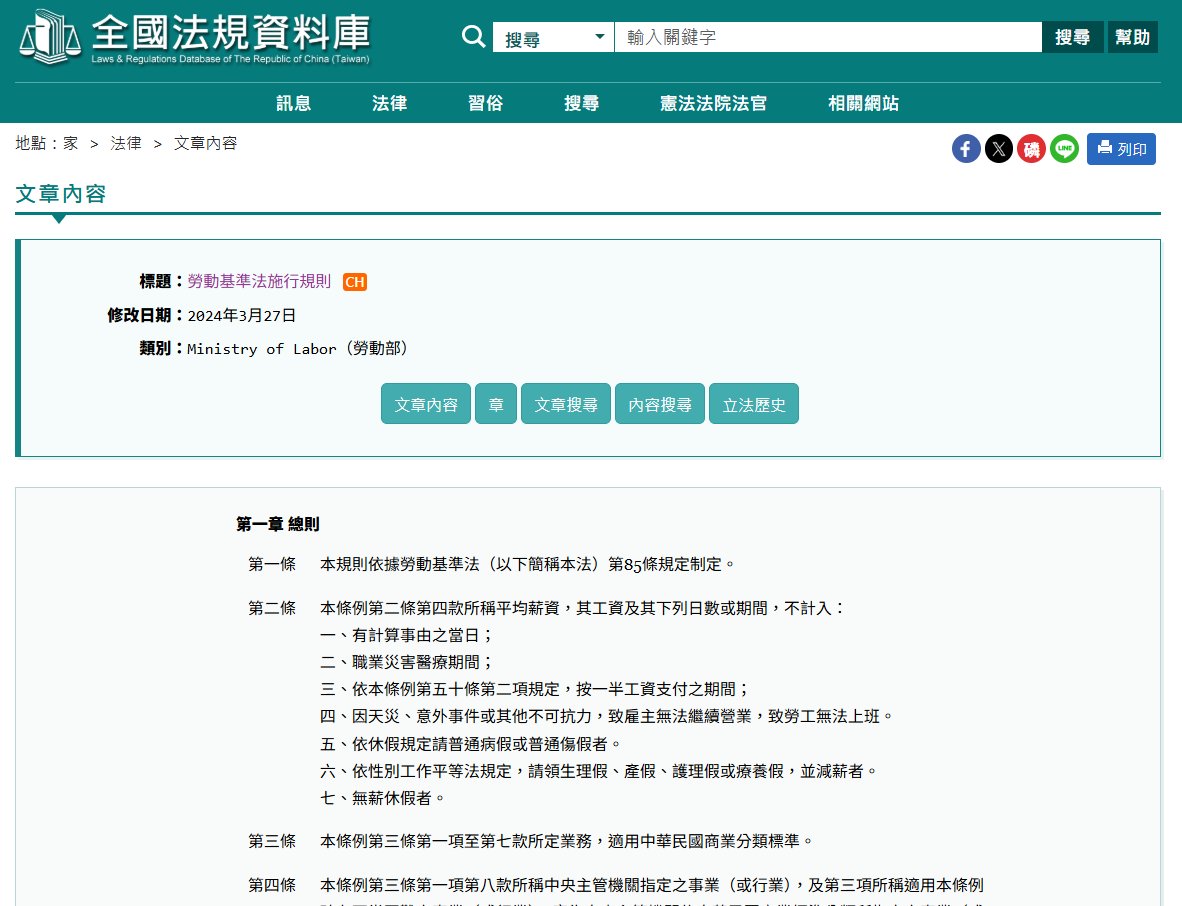Switch to 立法歷史 tab
1182x906 pixels.
(754, 404)
